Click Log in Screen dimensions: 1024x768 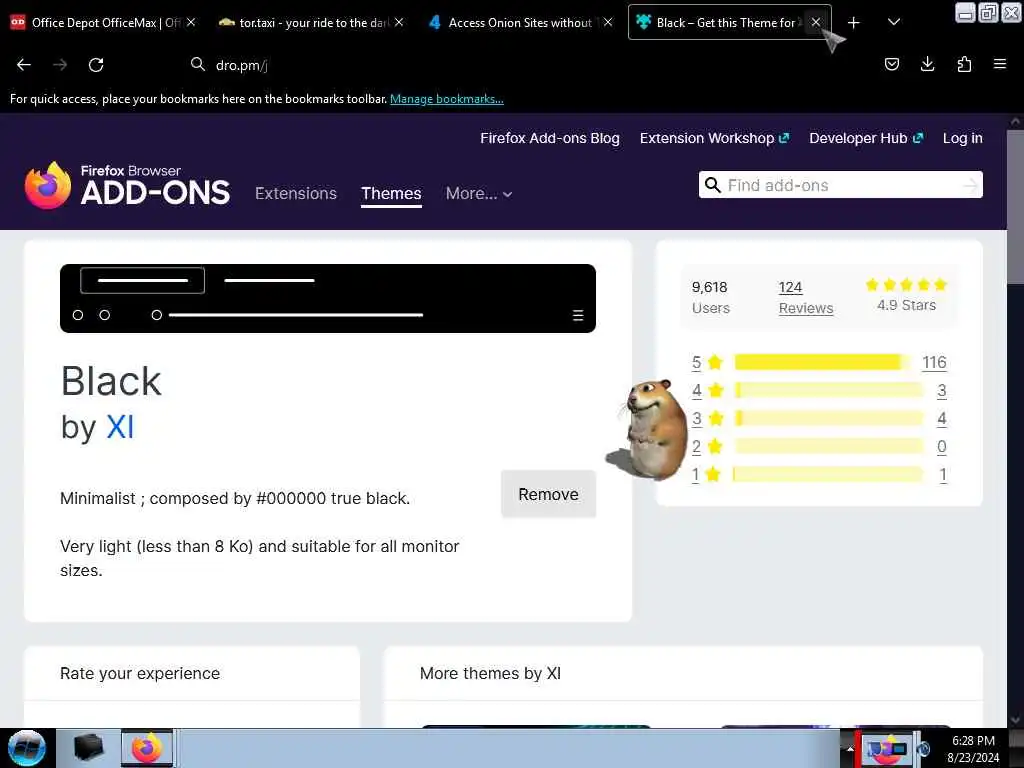(963, 138)
